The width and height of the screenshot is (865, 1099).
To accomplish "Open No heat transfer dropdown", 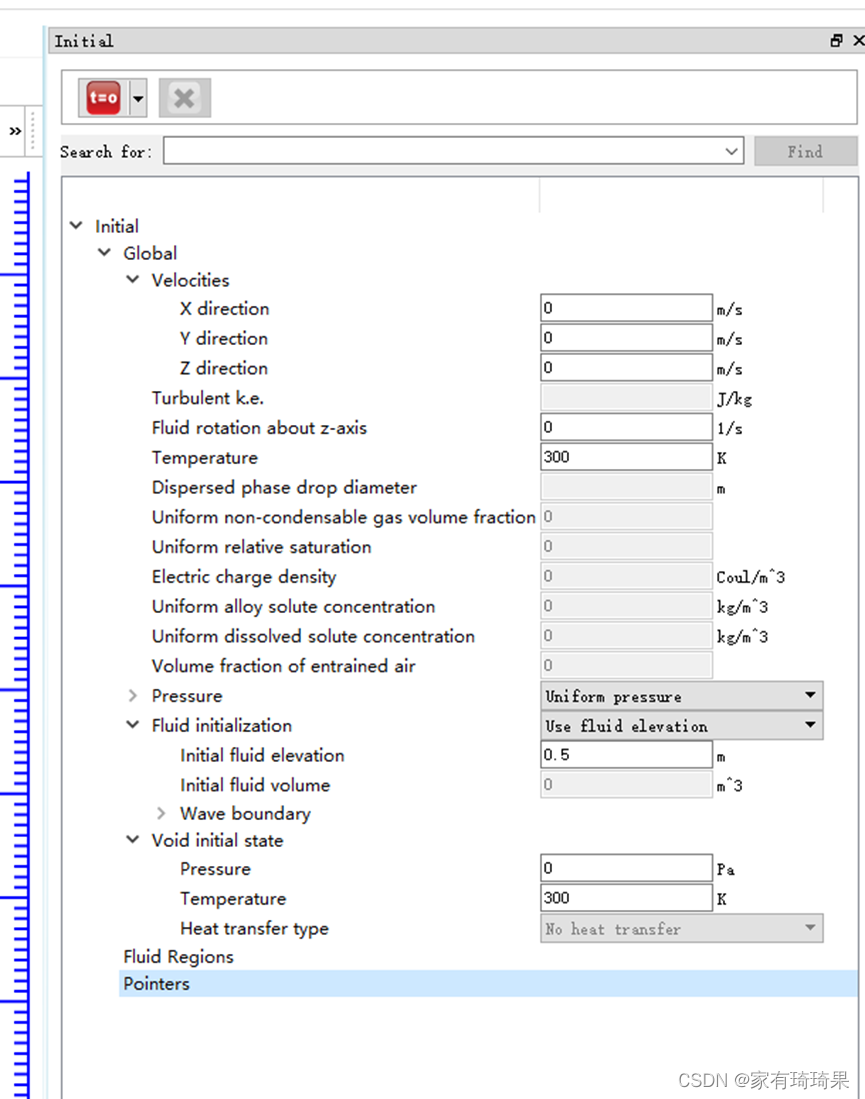I will click(681, 929).
